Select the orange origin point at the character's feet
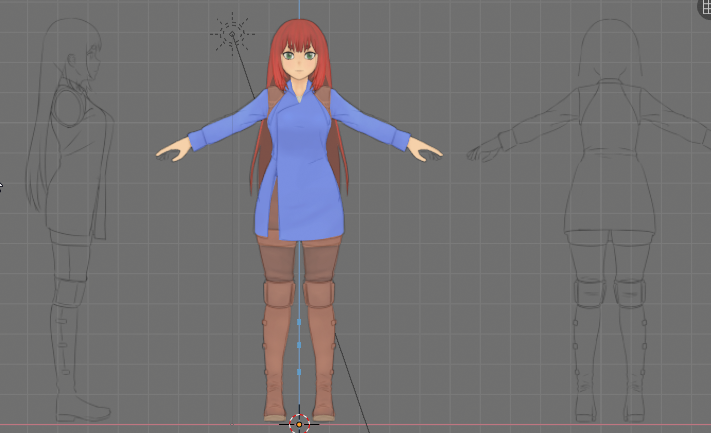The width and height of the screenshot is (711, 433). point(299,424)
